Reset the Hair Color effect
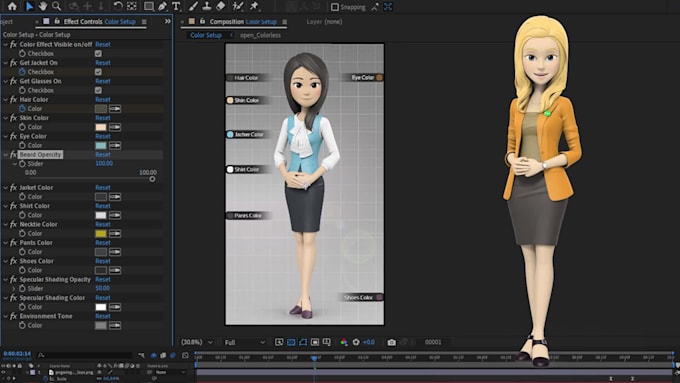680x383 pixels. click(x=103, y=99)
